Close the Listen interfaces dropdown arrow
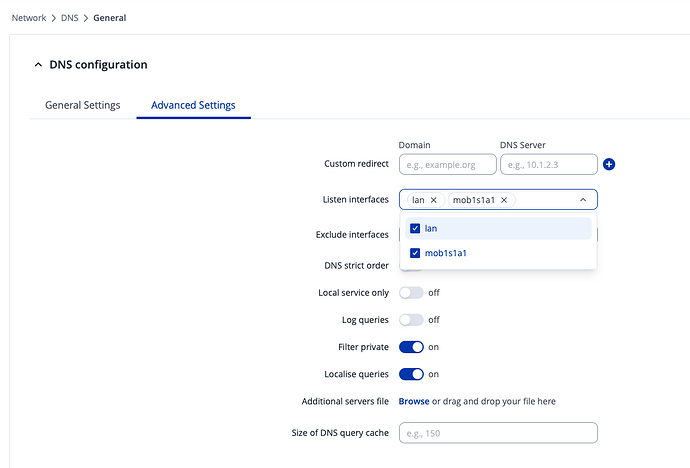Screen dimensions: 690x468 pyautogui.click(x=583, y=200)
